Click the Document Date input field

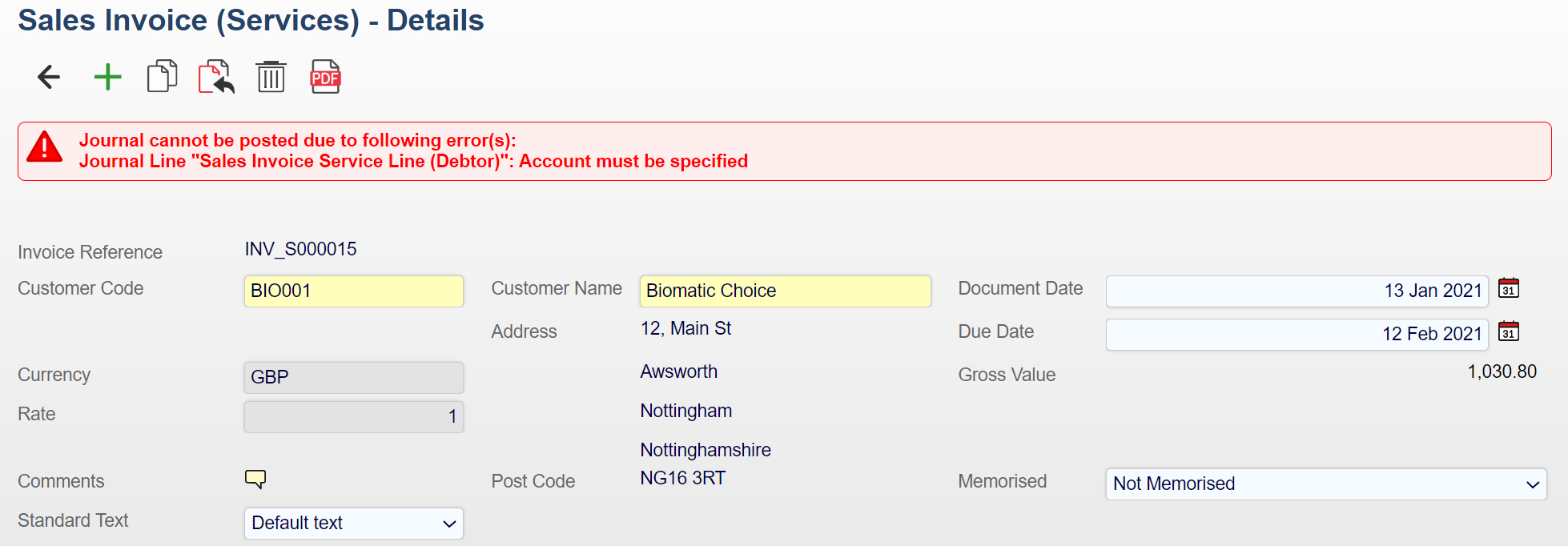coord(1297,291)
